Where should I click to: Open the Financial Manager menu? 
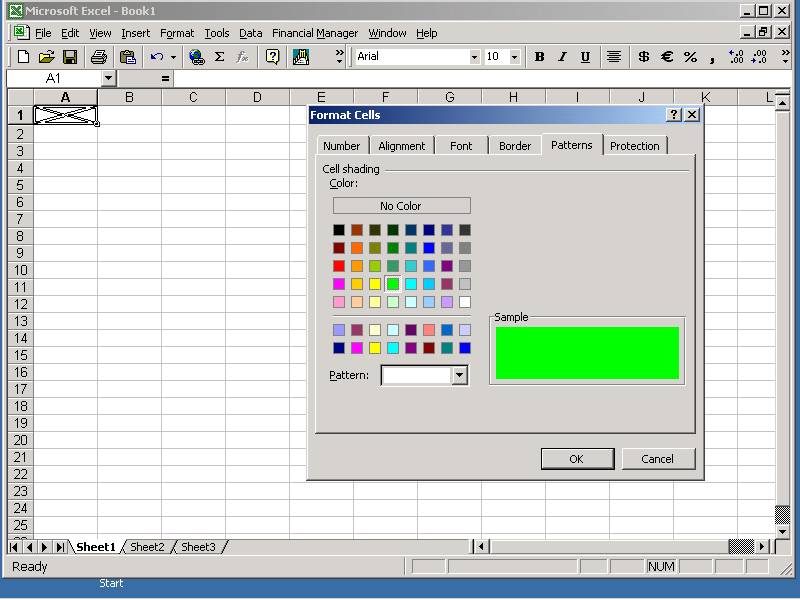click(x=314, y=33)
